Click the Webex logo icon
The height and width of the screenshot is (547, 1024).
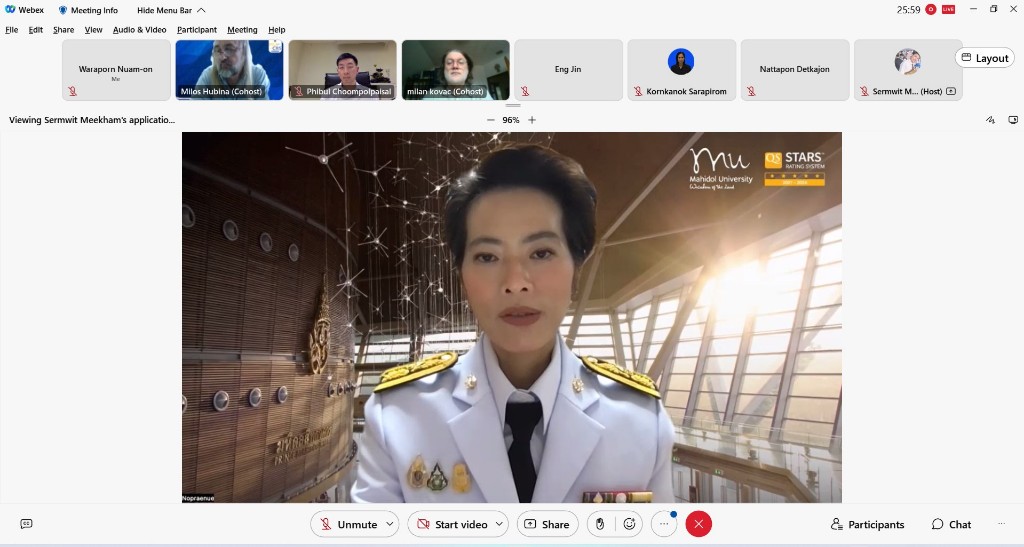10,10
